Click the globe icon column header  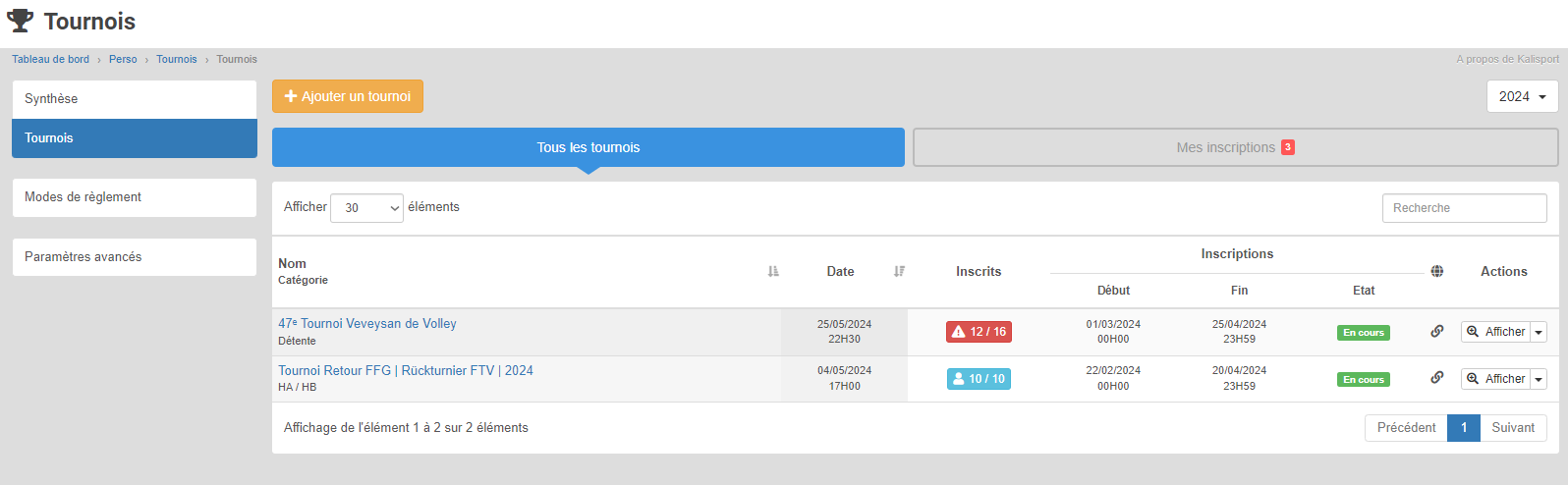click(1436, 272)
